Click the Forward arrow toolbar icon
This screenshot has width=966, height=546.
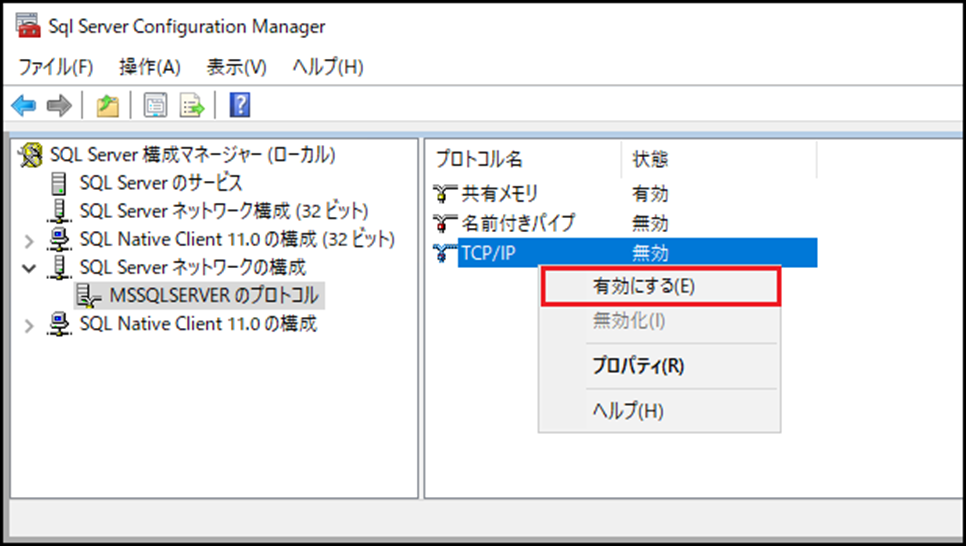[59, 105]
